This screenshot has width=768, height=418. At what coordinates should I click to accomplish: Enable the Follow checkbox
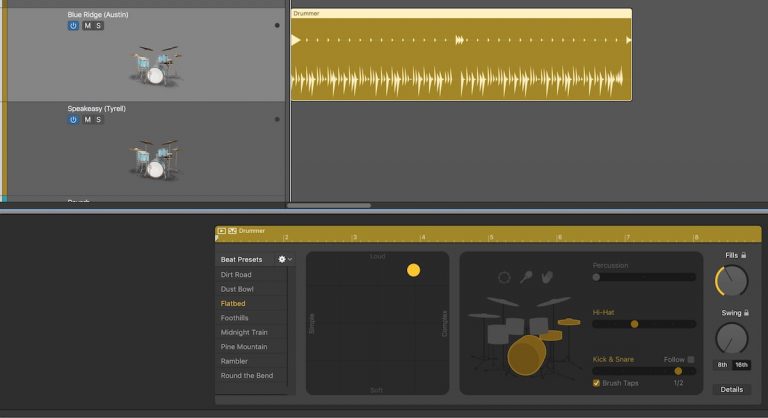coord(691,359)
